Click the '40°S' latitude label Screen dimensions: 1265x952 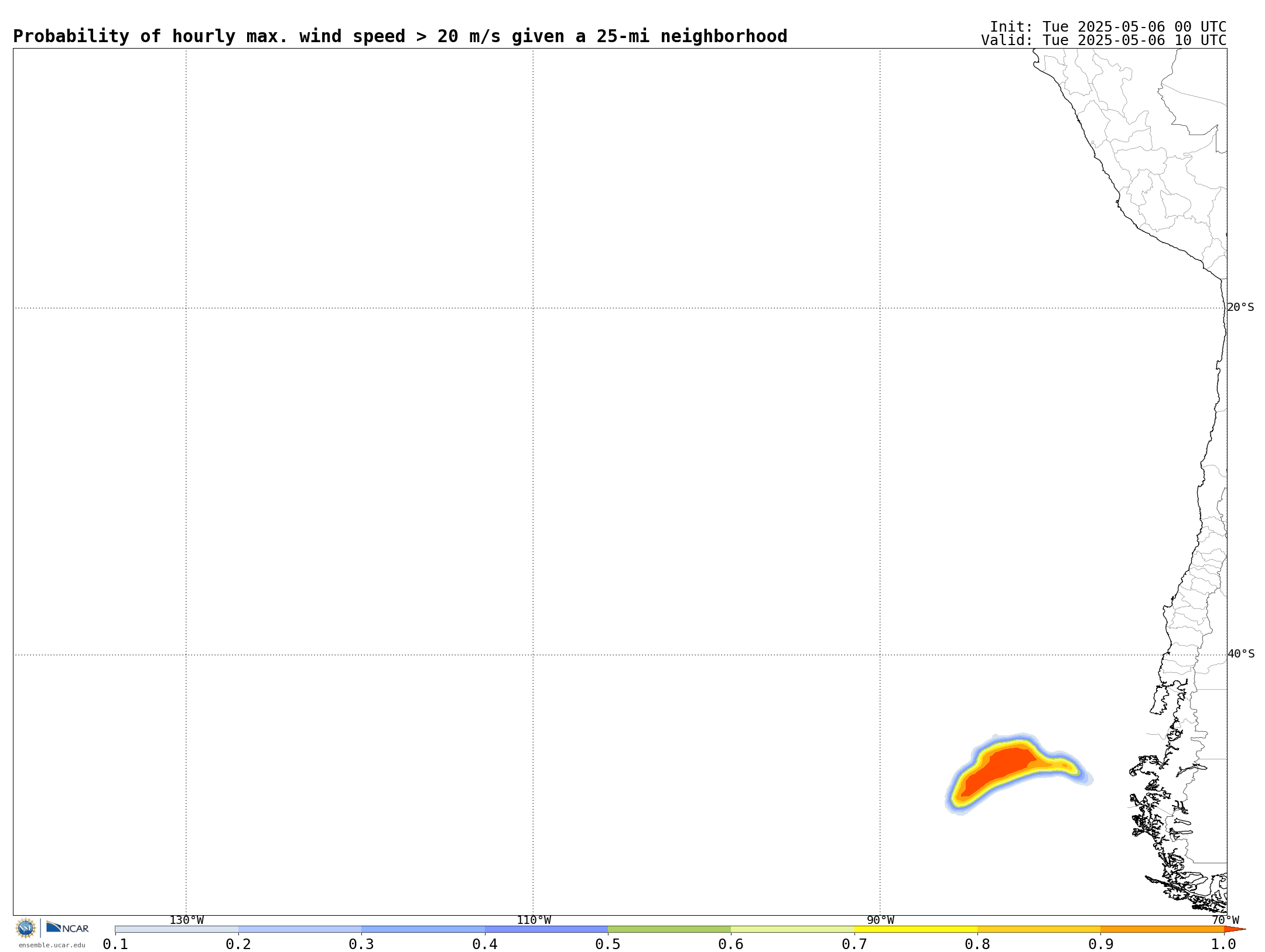pyautogui.click(x=1241, y=654)
